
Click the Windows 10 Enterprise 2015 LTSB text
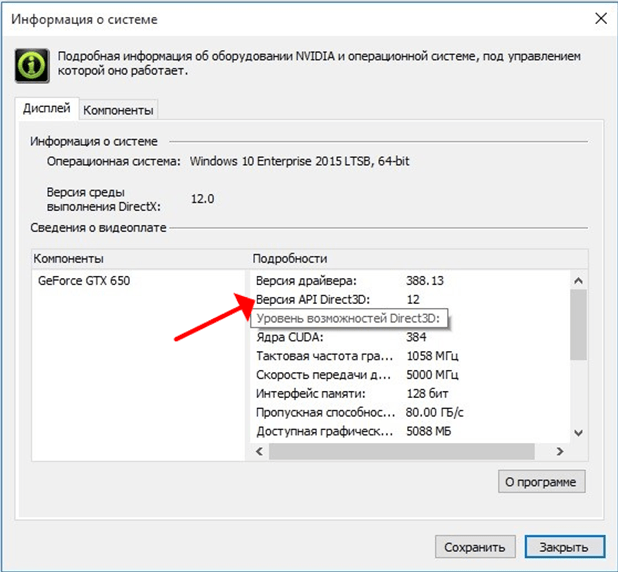[300, 161]
